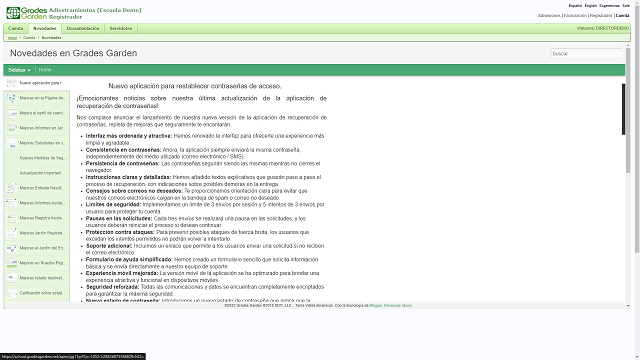
Task: Select sidebar item 'Mejoras en Nuestra Pág...'
Action: pyautogui.click(x=37, y=263)
